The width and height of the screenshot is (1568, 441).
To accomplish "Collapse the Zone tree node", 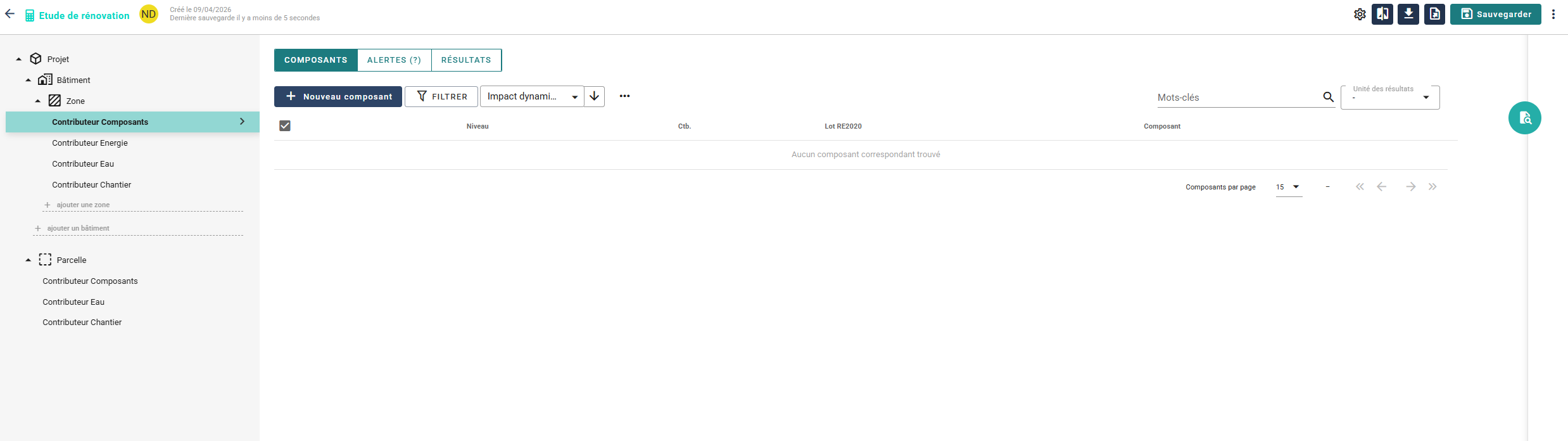I will [38, 101].
